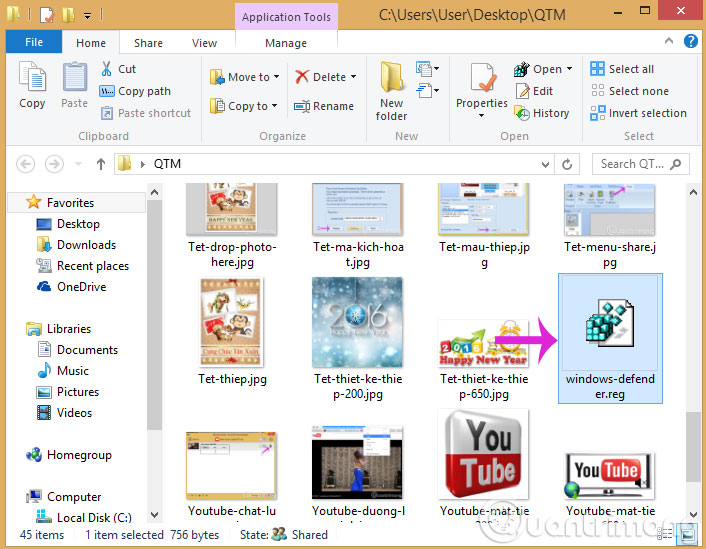The image size is (706, 549).
Task: Click the Copy icon in Clipboard group
Action: pyautogui.click(x=32, y=78)
